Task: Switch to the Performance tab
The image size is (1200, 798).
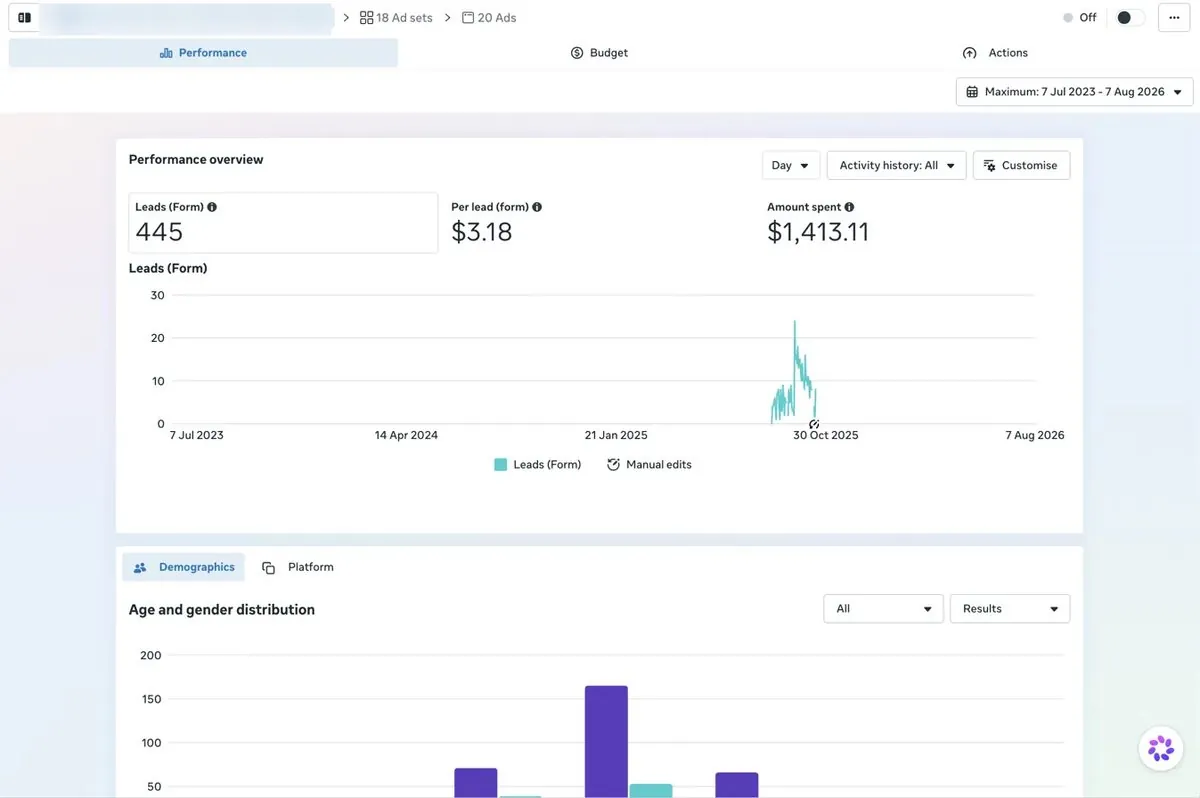Action: click(203, 53)
